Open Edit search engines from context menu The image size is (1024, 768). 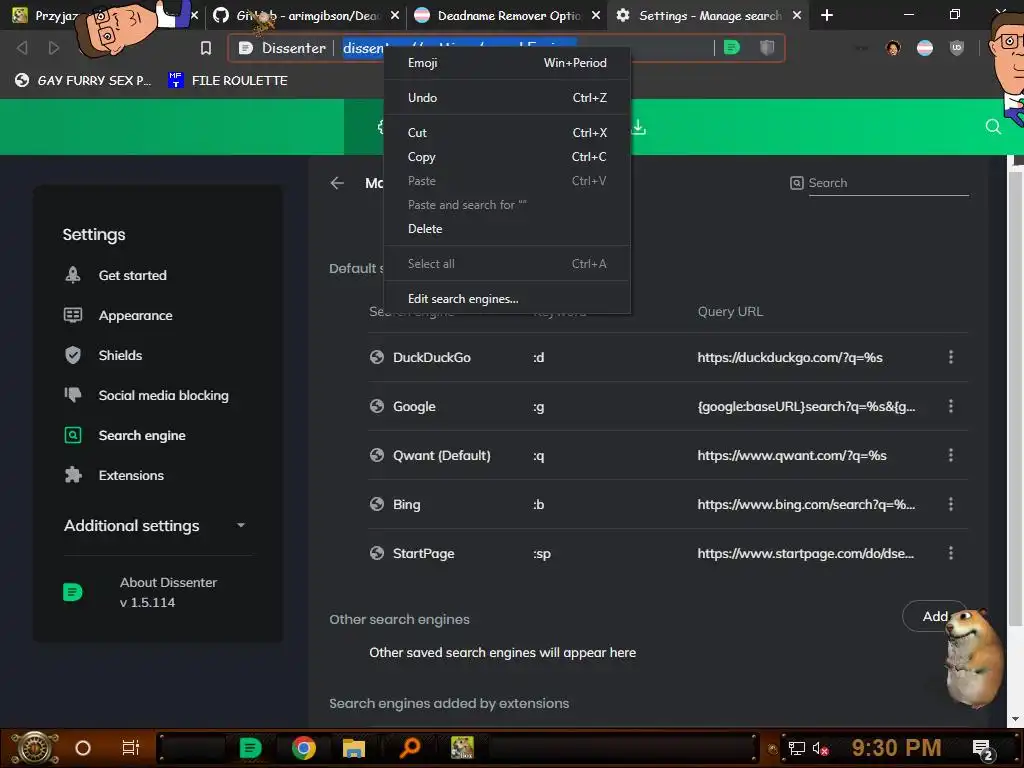click(x=507, y=298)
